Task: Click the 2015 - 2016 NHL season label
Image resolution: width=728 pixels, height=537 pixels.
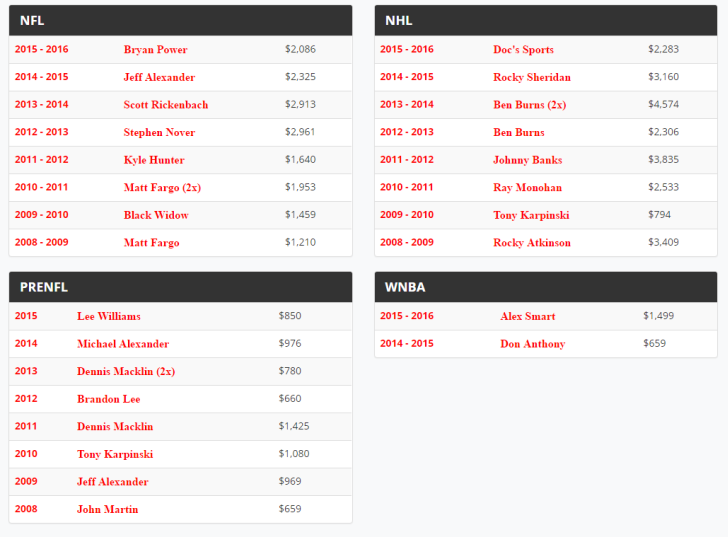Action: (407, 49)
